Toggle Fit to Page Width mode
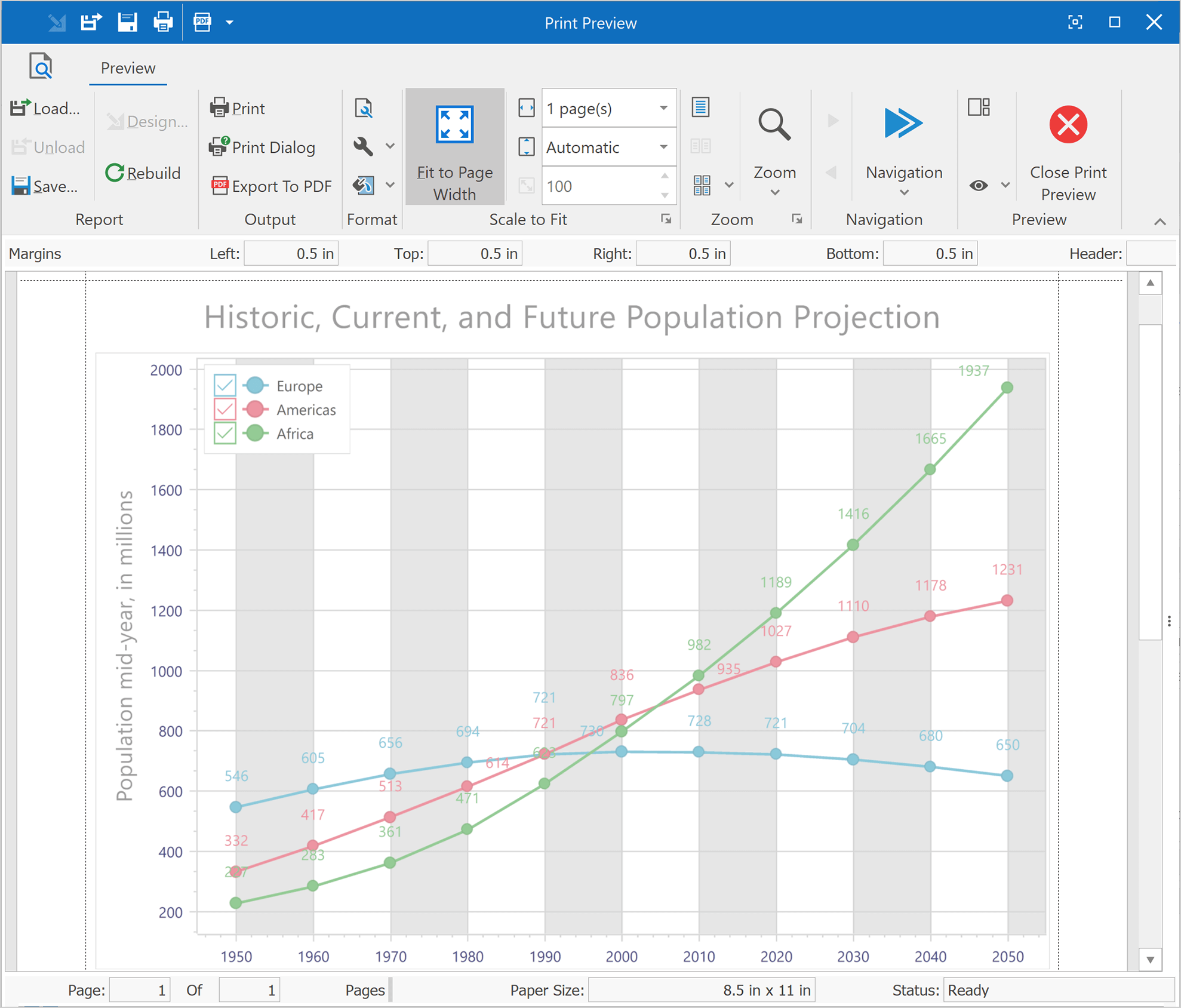1181x1008 pixels. coord(454,147)
